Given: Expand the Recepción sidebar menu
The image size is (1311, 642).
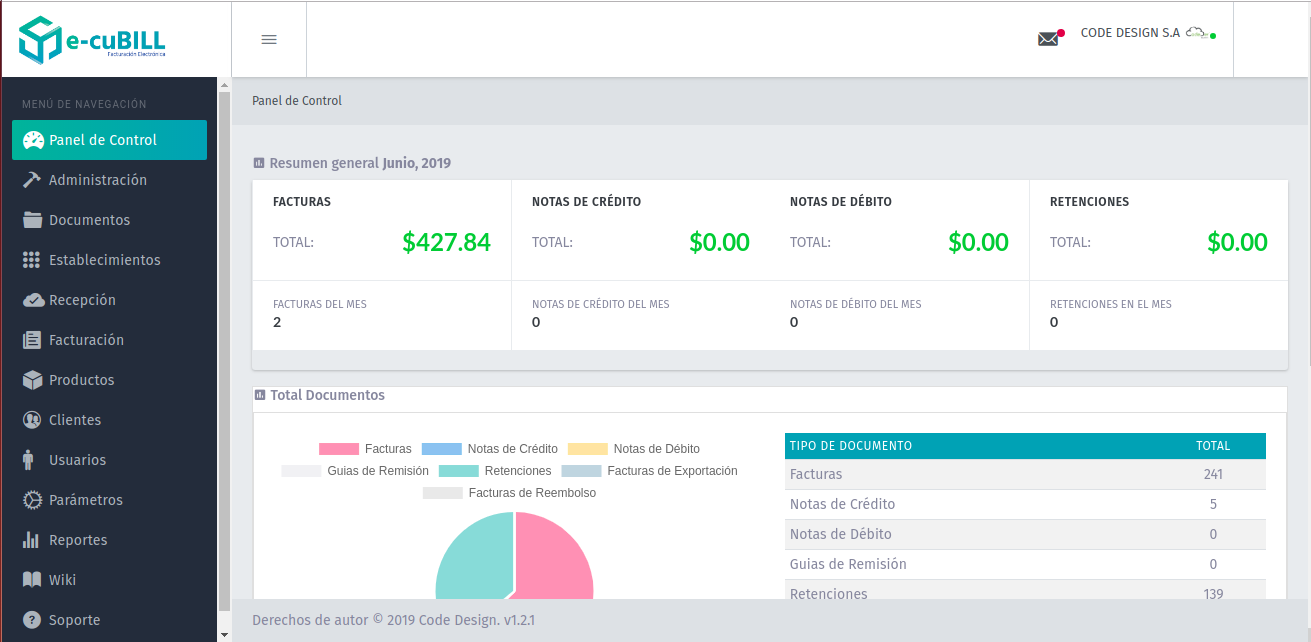Looking at the screenshot, I should [x=82, y=300].
